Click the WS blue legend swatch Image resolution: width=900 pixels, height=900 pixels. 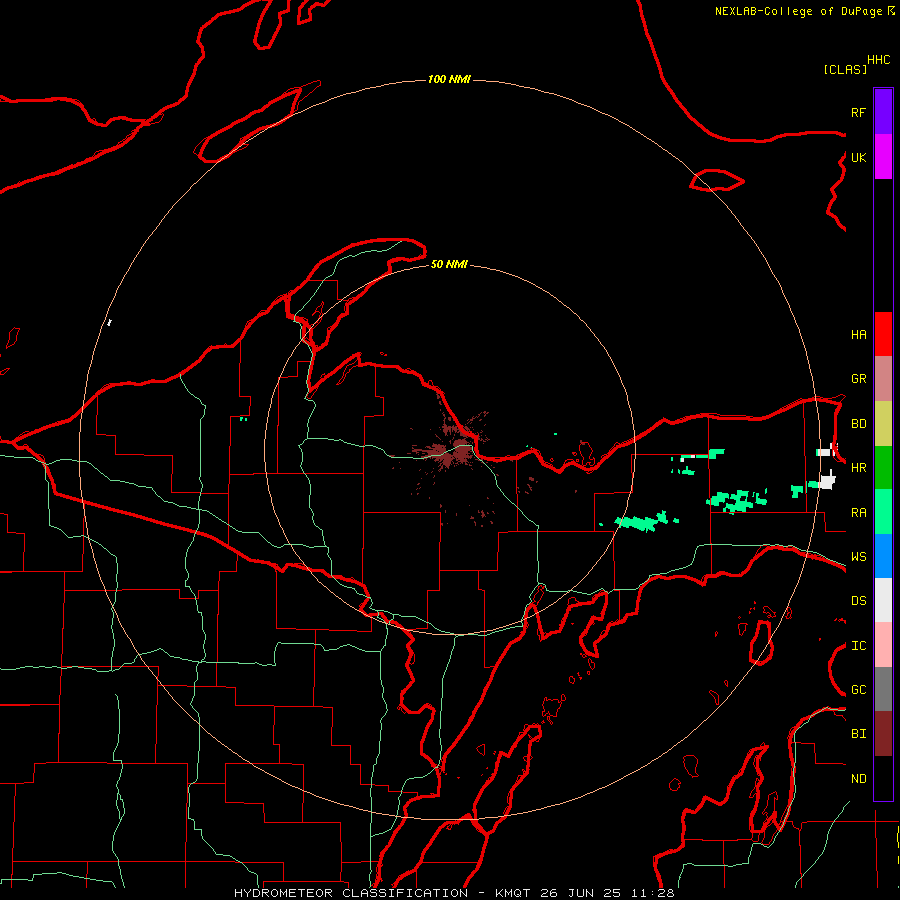(883, 556)
